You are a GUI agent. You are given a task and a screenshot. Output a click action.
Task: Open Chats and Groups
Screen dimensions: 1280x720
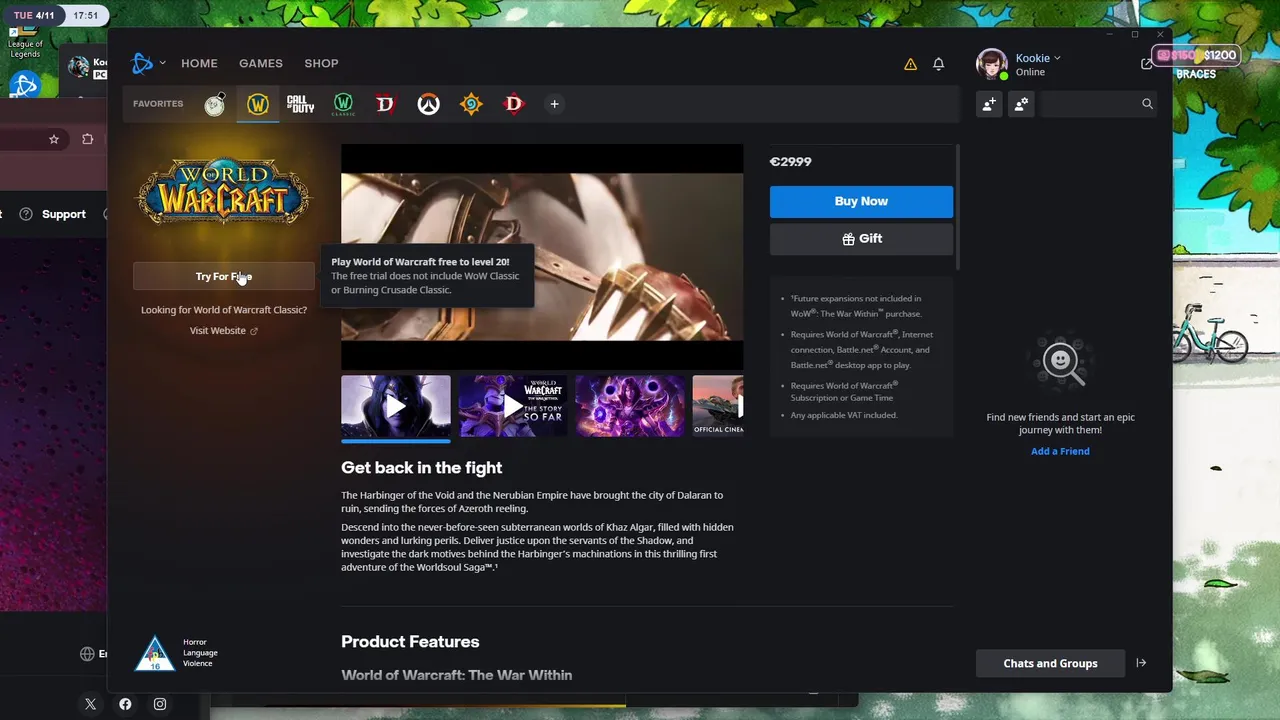click(1050, 663)
